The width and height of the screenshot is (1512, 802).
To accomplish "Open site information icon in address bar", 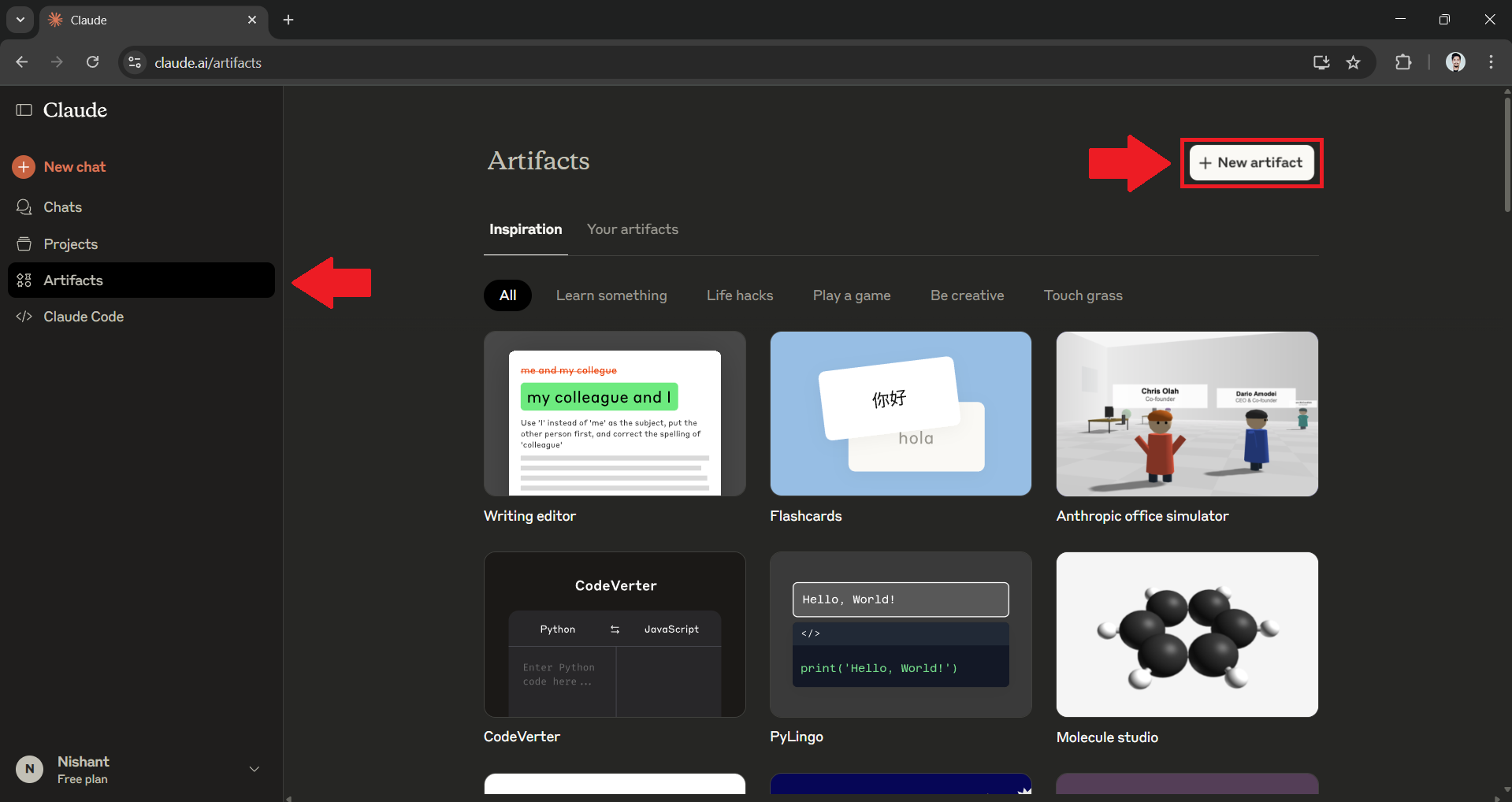I will coord(135,62).
